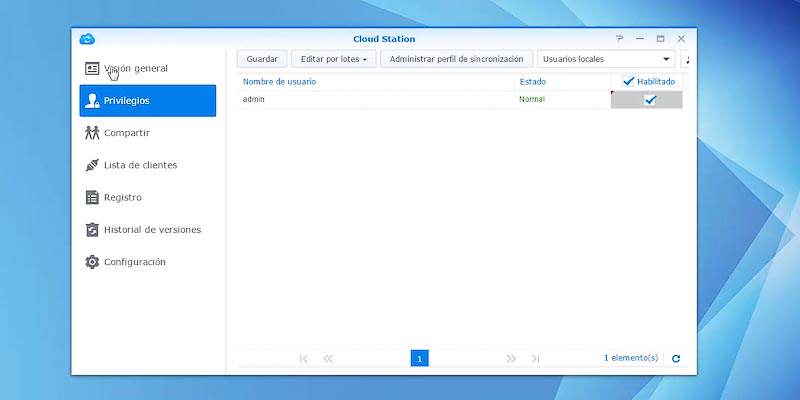Sort by Nombre de usuario column
The width and height of the screenshot is (800, 400).
click(x=279, y=82)
